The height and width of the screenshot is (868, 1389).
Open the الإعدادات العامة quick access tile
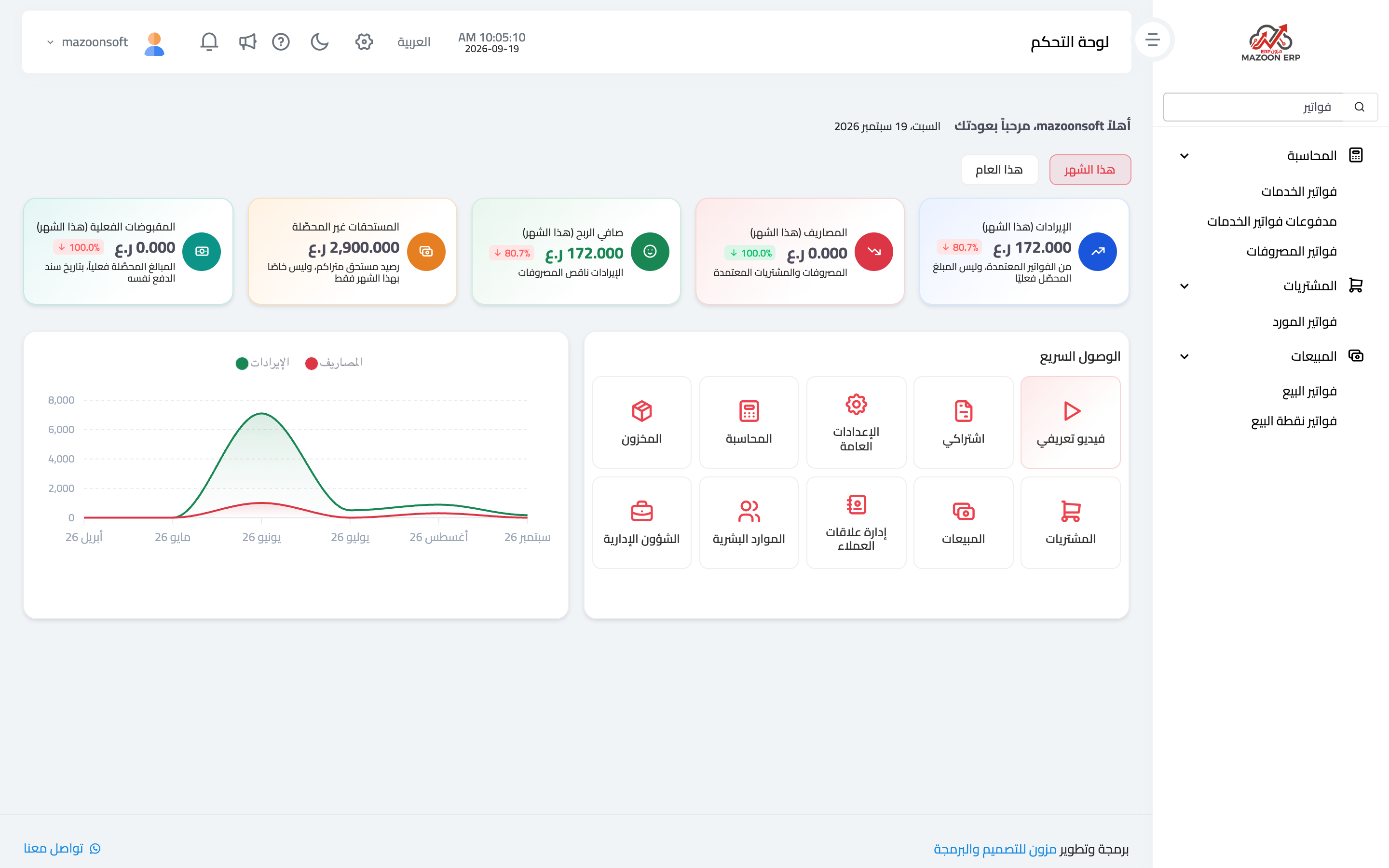tap(856, 422)
